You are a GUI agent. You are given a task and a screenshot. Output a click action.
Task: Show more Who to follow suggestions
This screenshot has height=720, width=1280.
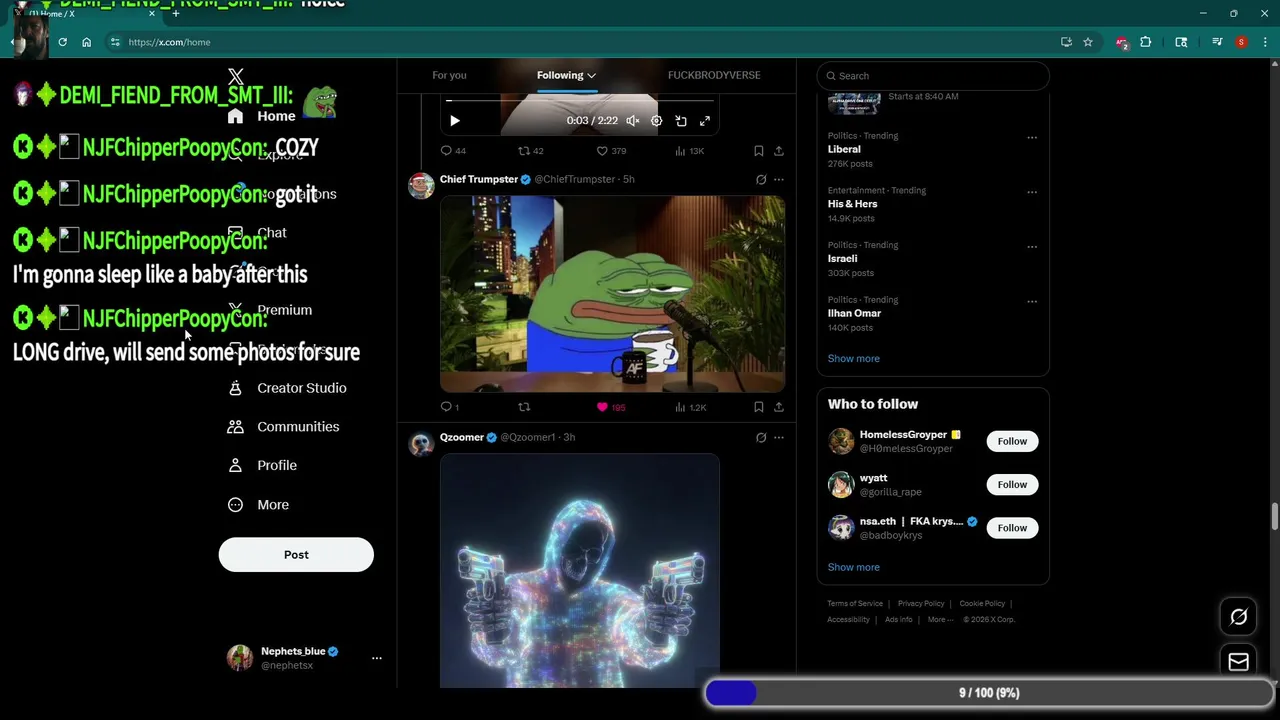coord(853,567)
